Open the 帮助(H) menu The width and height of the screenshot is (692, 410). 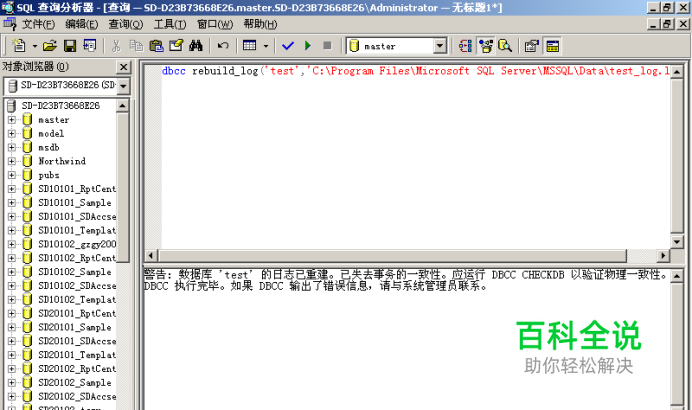point(260,24)
